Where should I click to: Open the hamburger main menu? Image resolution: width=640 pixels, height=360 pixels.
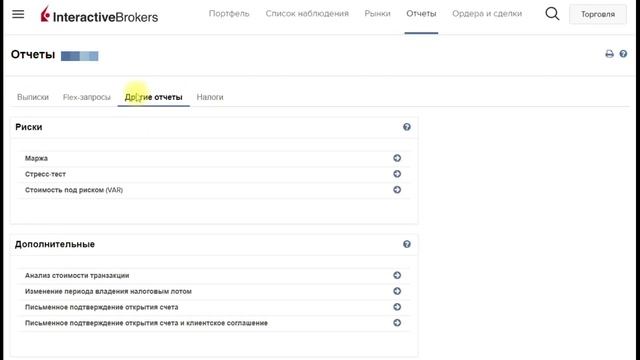18,14
